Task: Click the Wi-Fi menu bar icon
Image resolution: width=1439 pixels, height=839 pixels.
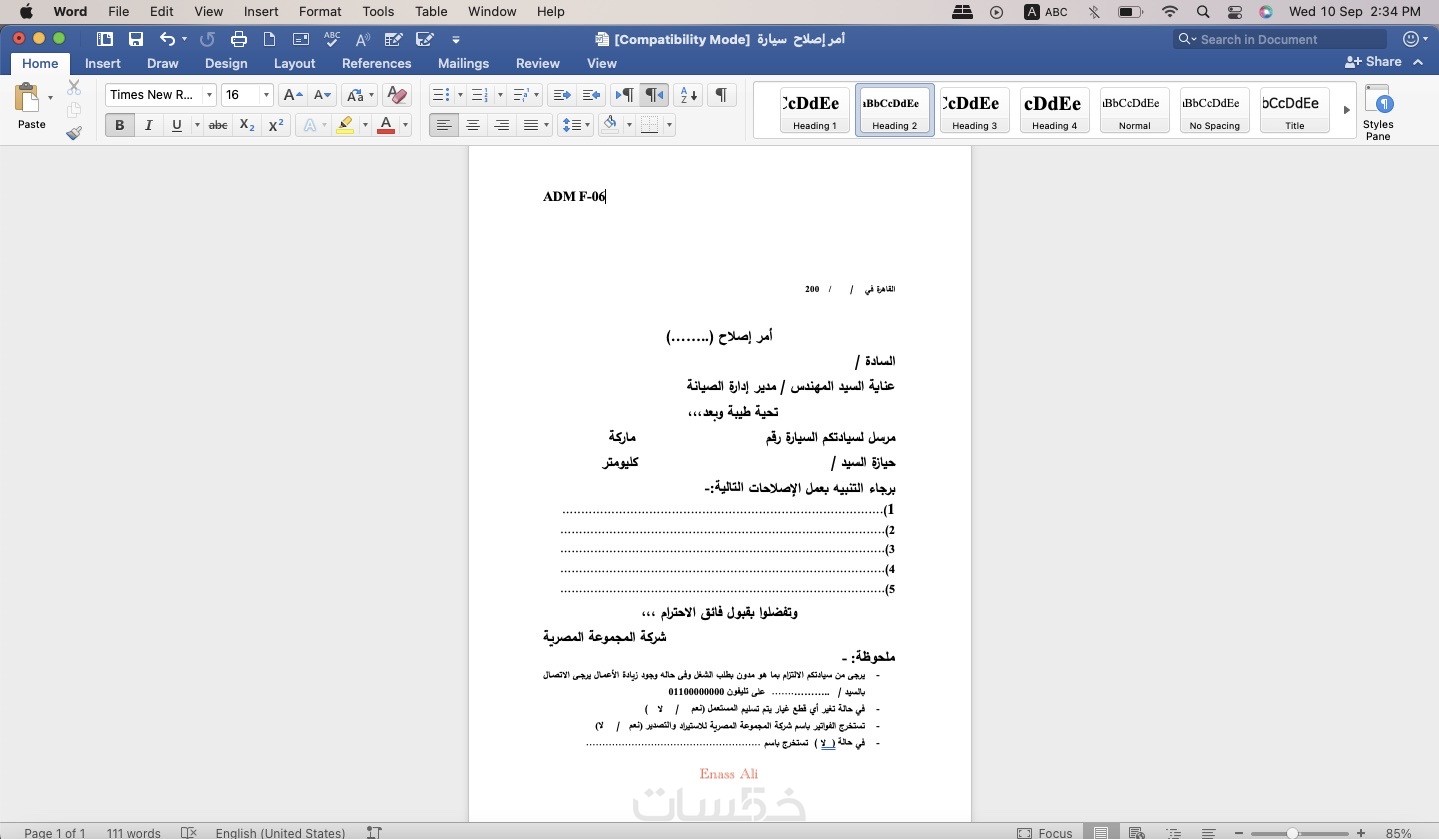Action: point(1170,12)
